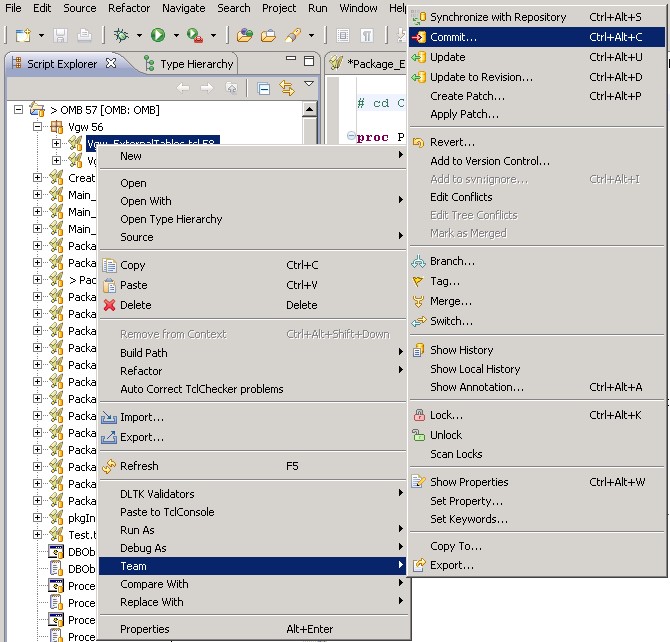Click the New file wizard icon
This screenshot has height=642, width=670.
point(21,36)
